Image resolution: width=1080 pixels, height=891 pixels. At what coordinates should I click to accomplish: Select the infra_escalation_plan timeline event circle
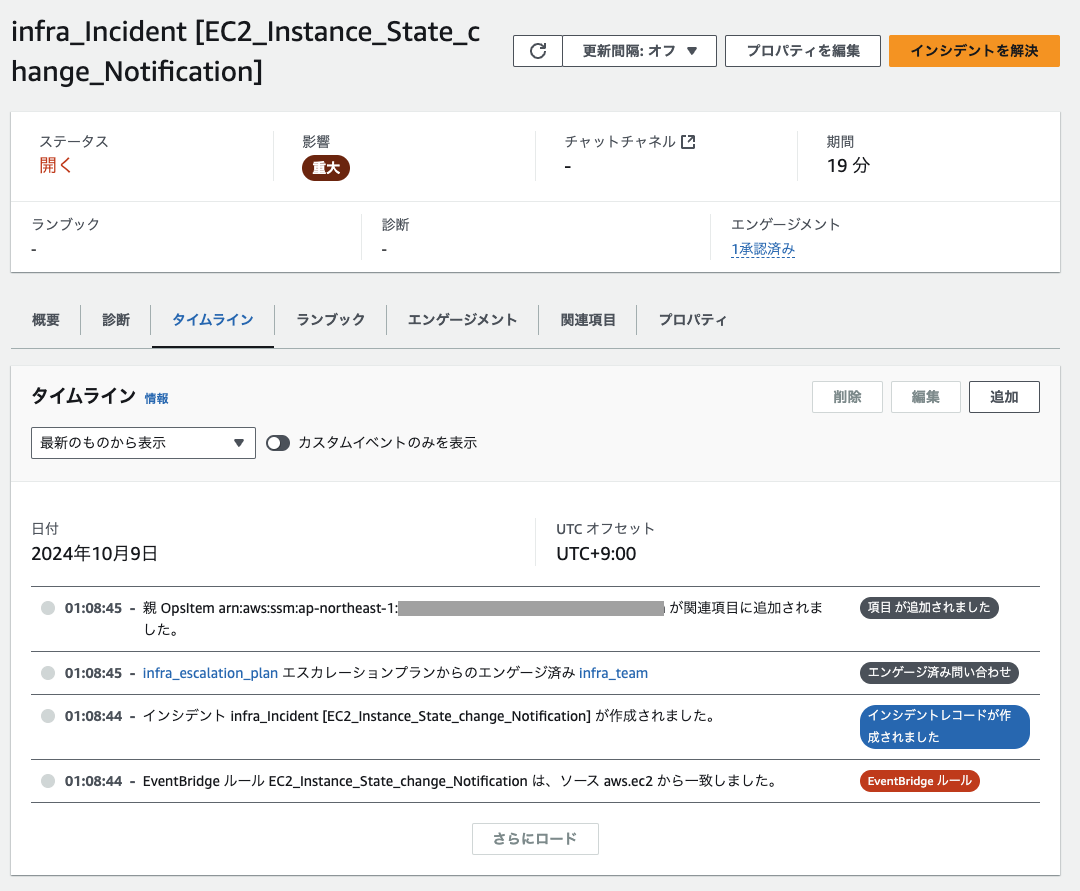(x=48, y=673)
